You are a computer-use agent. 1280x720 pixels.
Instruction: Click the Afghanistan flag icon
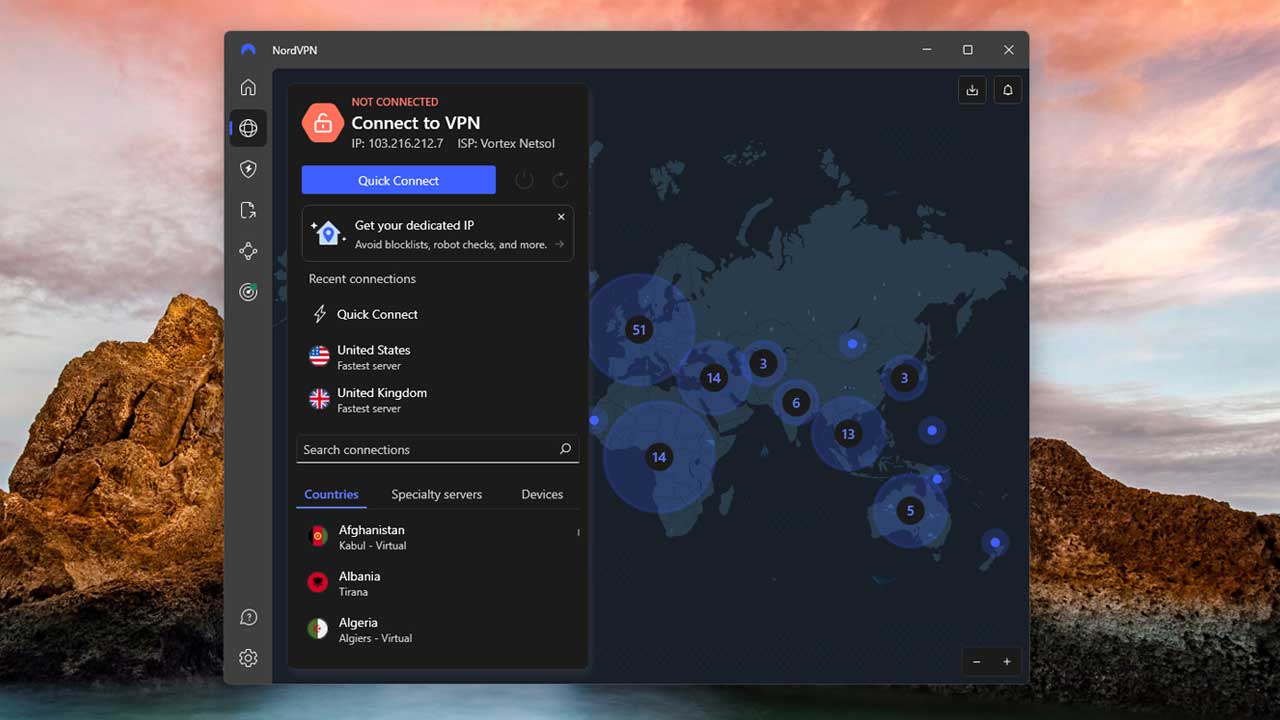click(318, 536)
